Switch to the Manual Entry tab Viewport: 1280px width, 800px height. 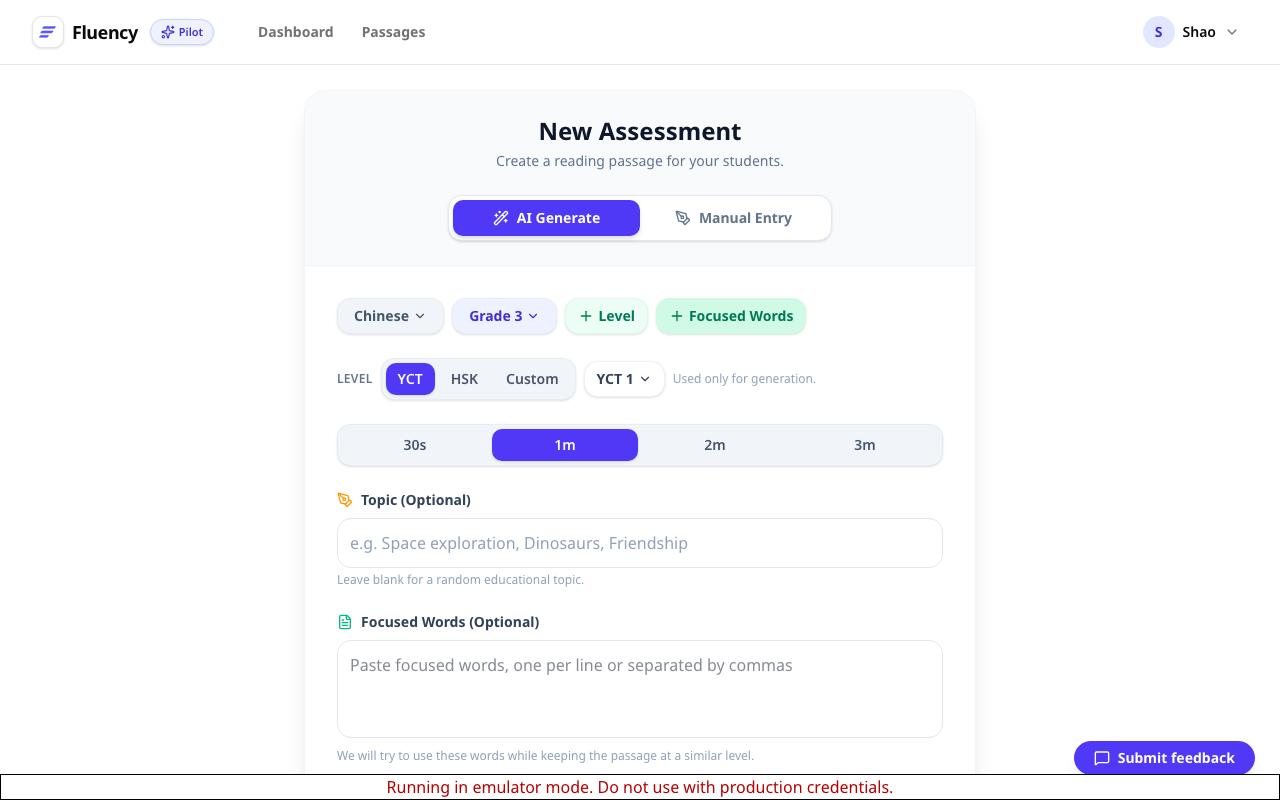tap(735, 217)
